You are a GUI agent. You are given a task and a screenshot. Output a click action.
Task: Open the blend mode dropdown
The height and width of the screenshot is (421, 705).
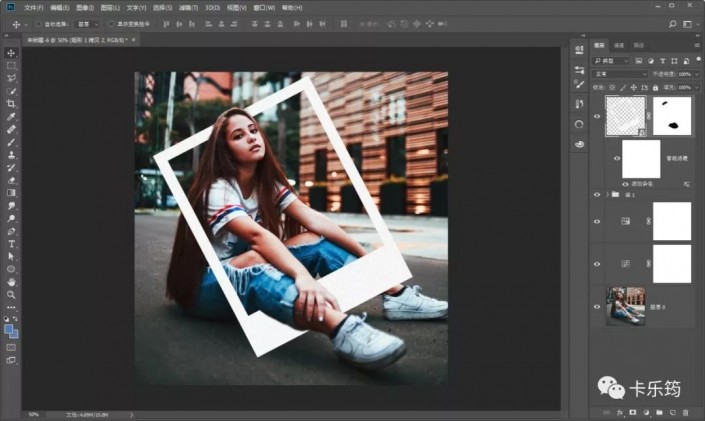click(x=620, y=74)
